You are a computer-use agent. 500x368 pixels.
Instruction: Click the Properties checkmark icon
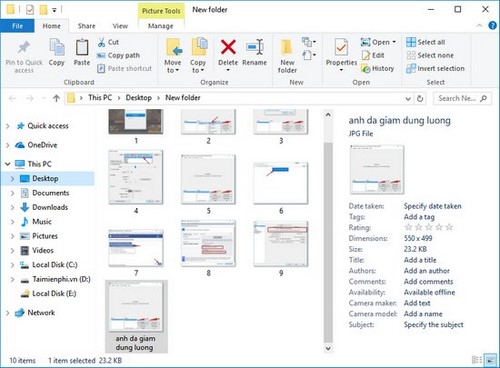tap(341, 47)
